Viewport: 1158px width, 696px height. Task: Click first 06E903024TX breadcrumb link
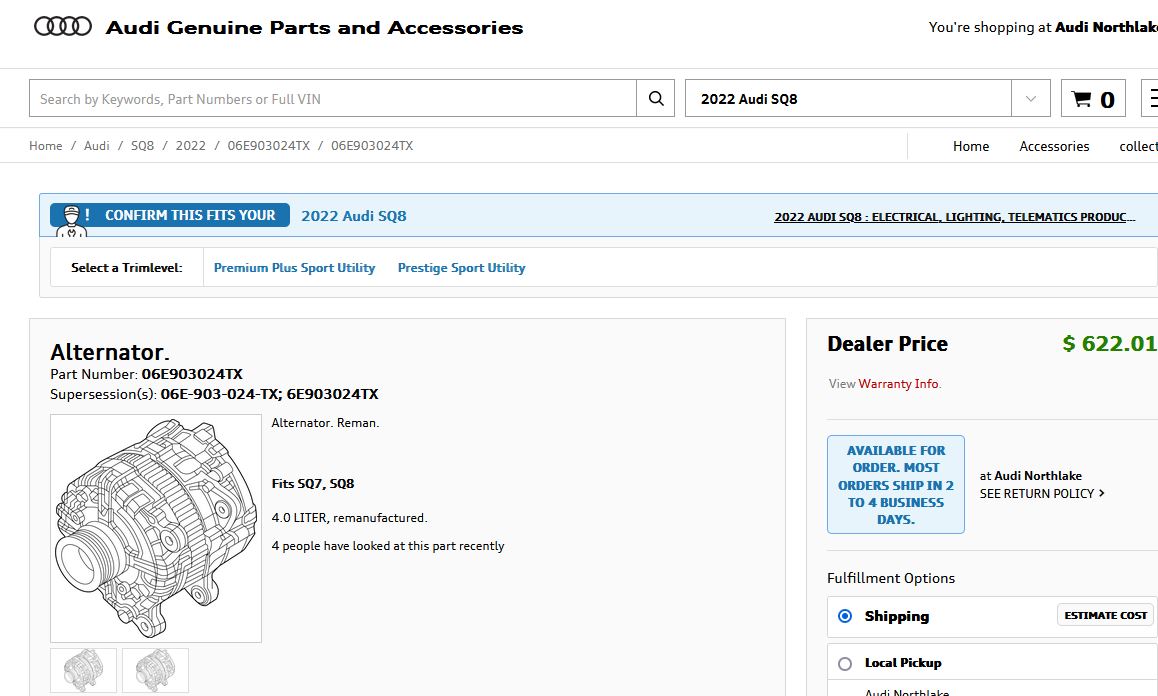click(269, 146)
